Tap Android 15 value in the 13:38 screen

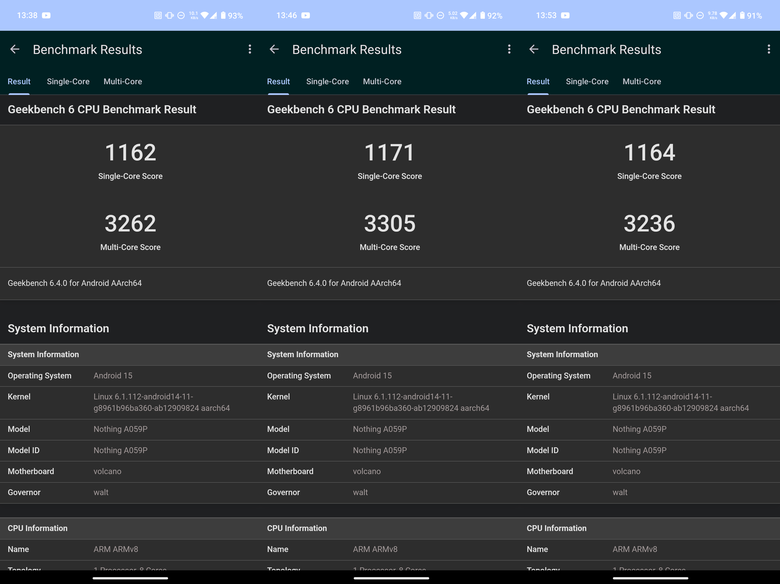pyautogui.click(x=113, y=376)
